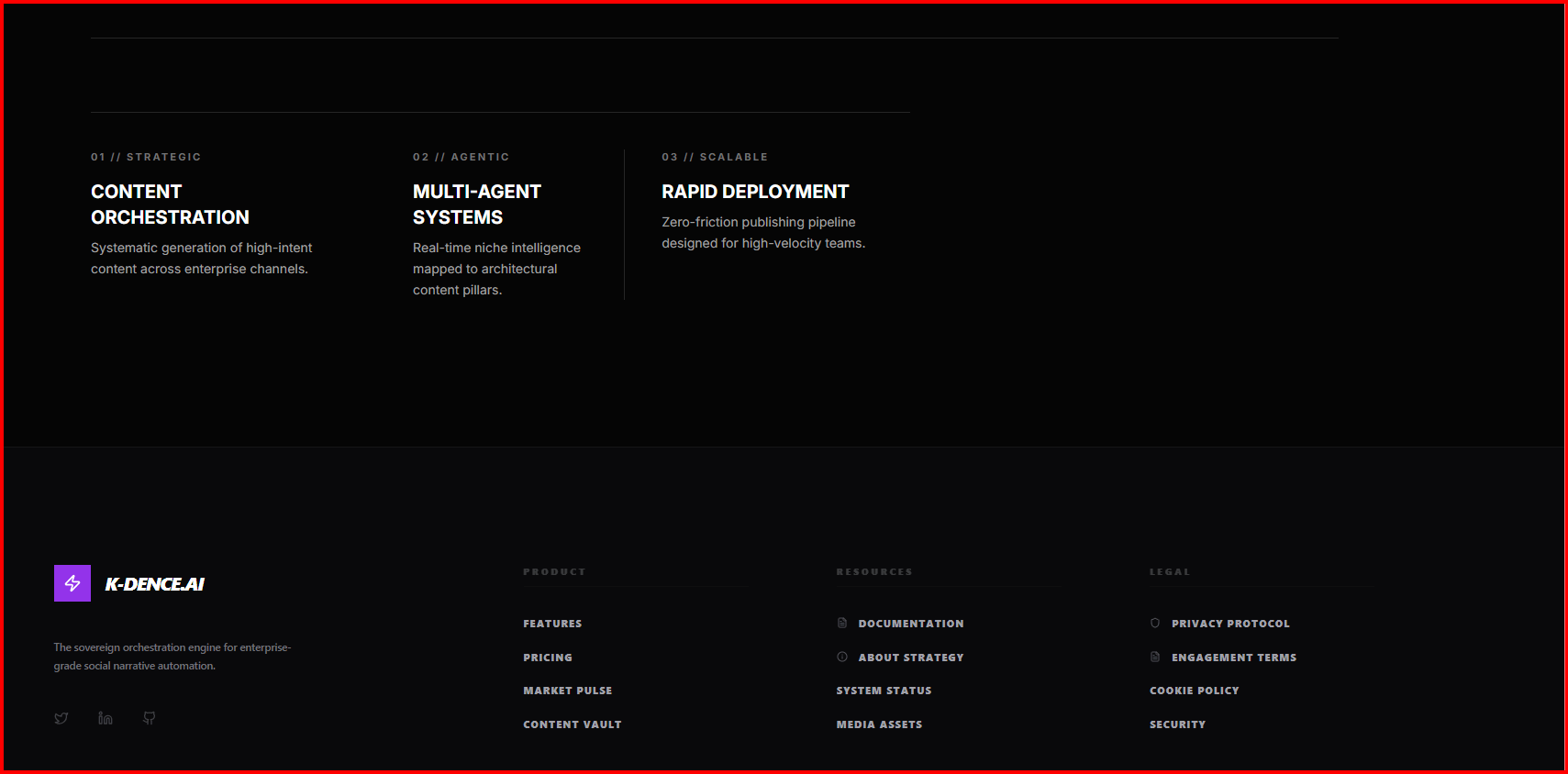
Task: Go to the Pricing footer link
Action: click(x=548, y=658)
